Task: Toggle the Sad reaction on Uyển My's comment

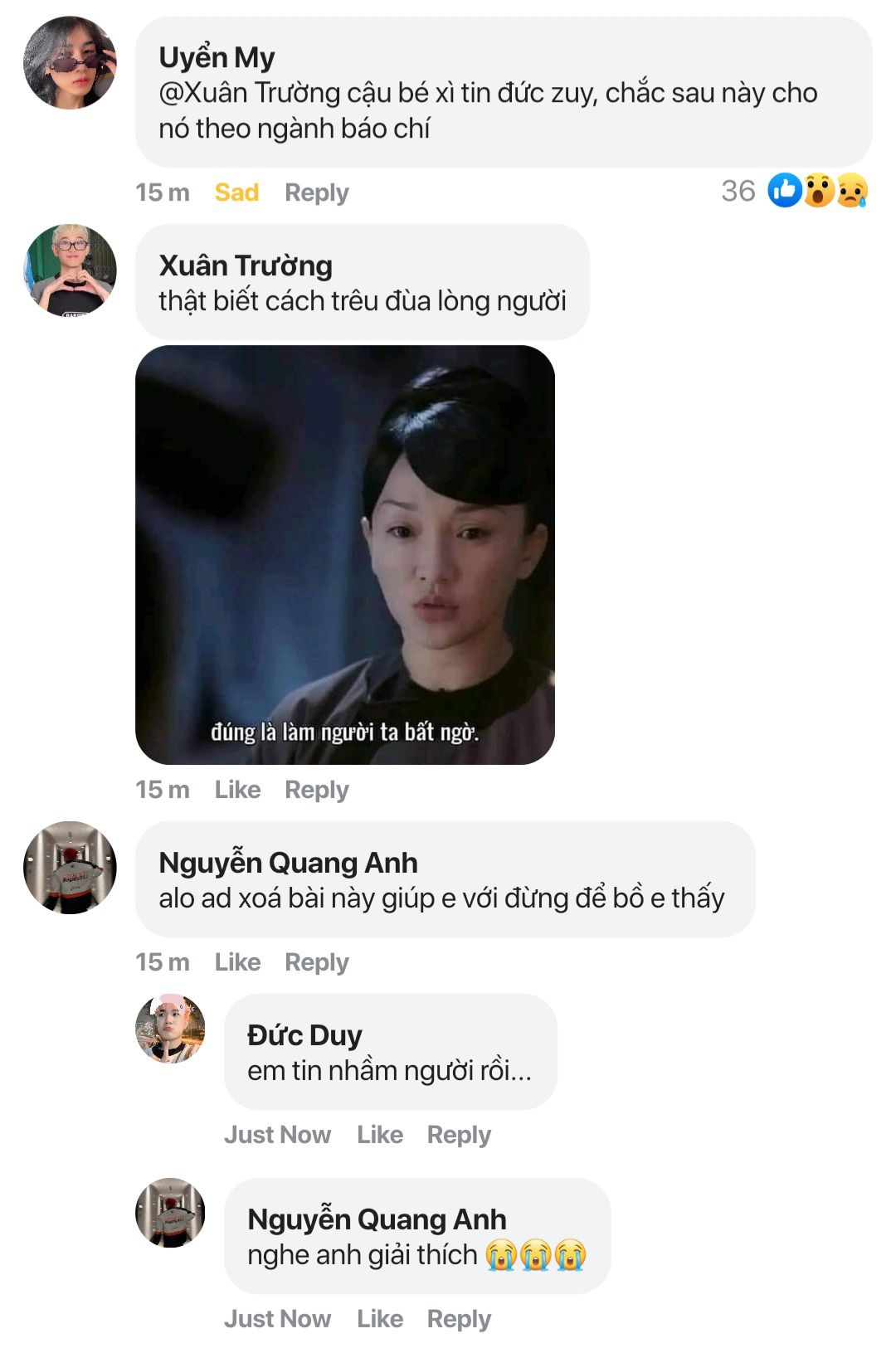Action: (x=236, y=192)
